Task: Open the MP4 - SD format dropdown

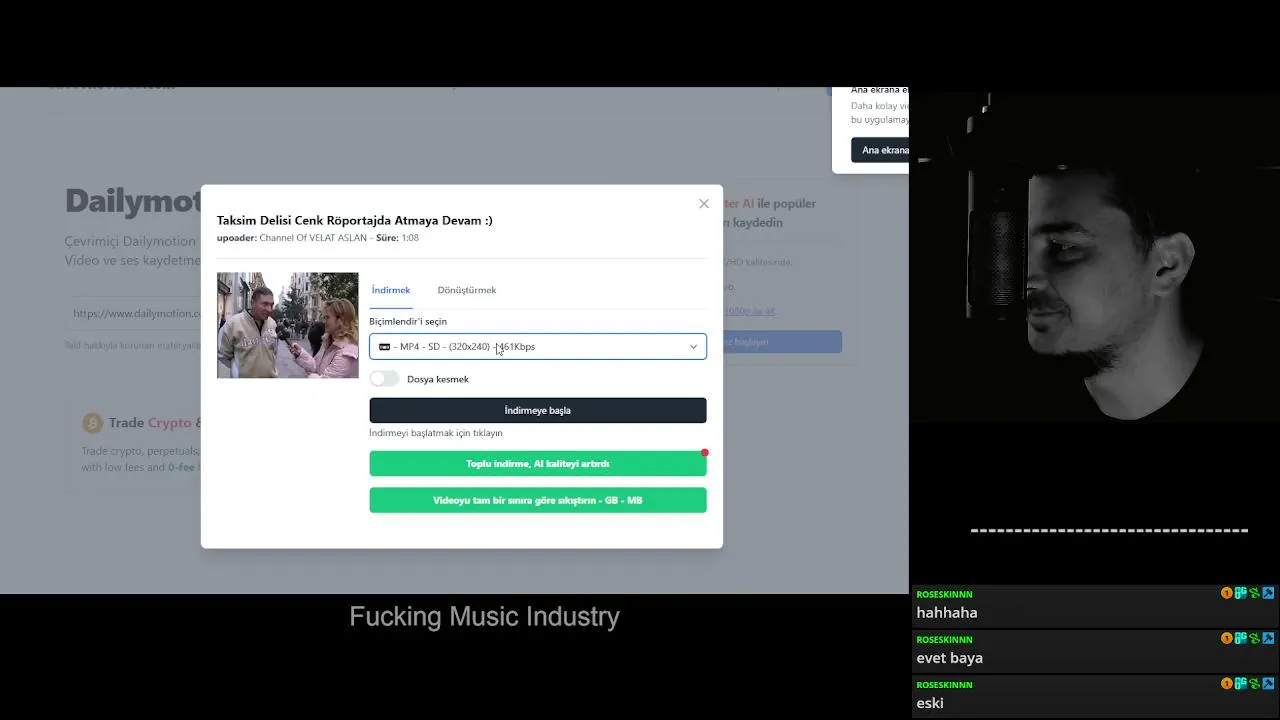Action: pos(538,346)
